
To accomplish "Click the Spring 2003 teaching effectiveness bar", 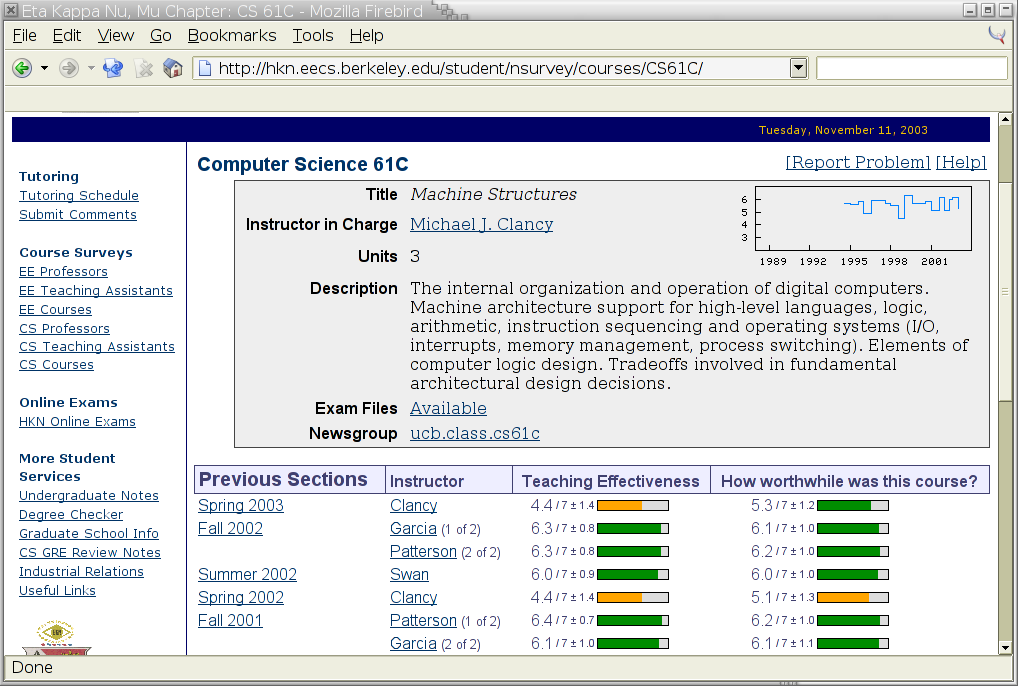I will [632, 506].
